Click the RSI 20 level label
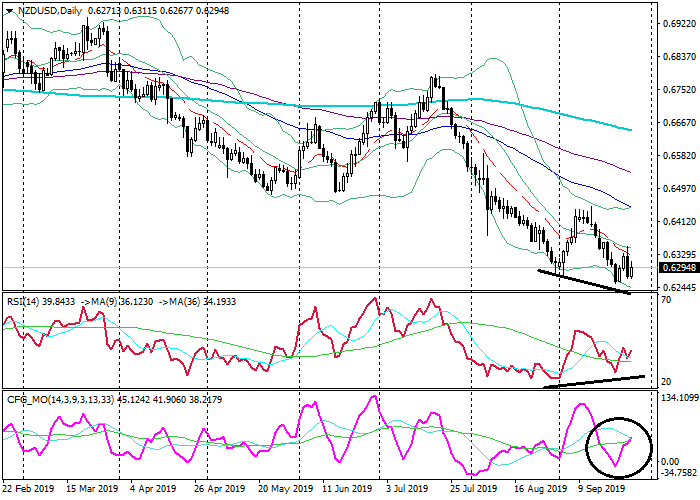The width and height of the screenshot is (700, 500). click(x=666, y=381)
